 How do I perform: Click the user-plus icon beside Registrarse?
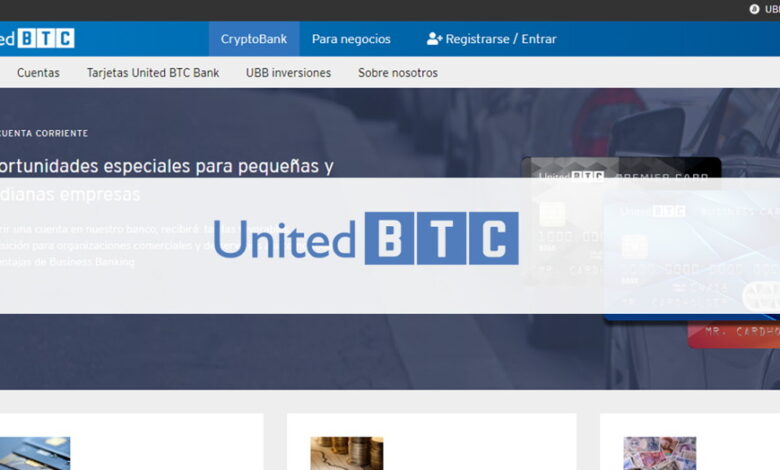pos(434,39)
